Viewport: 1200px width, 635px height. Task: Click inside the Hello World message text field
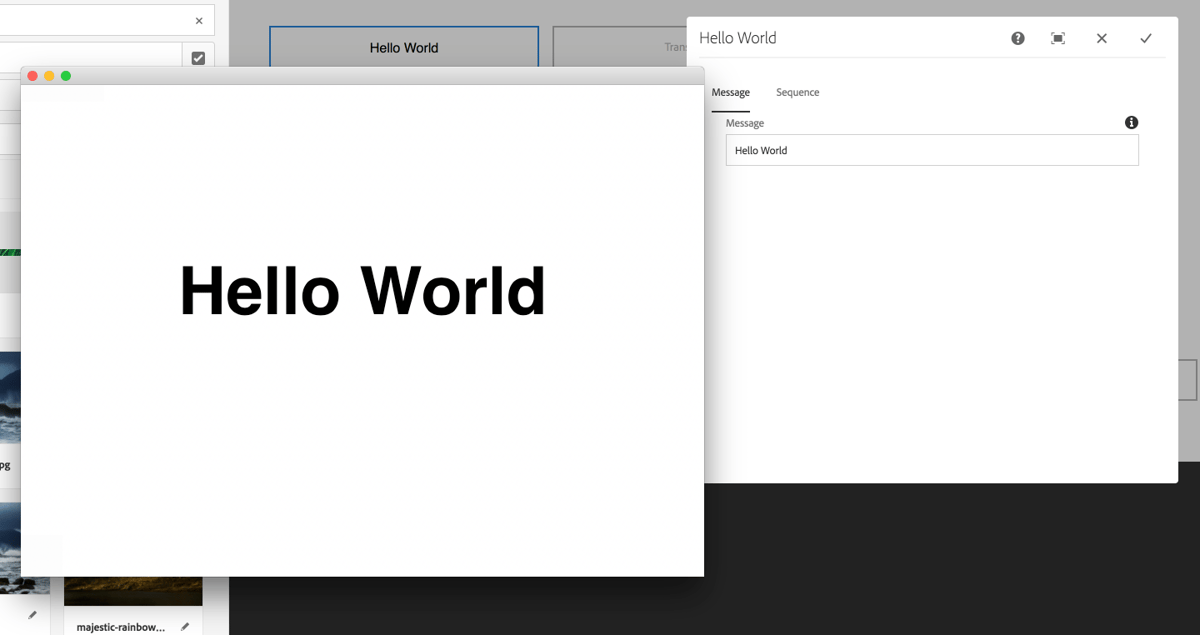tap(930, 150)
